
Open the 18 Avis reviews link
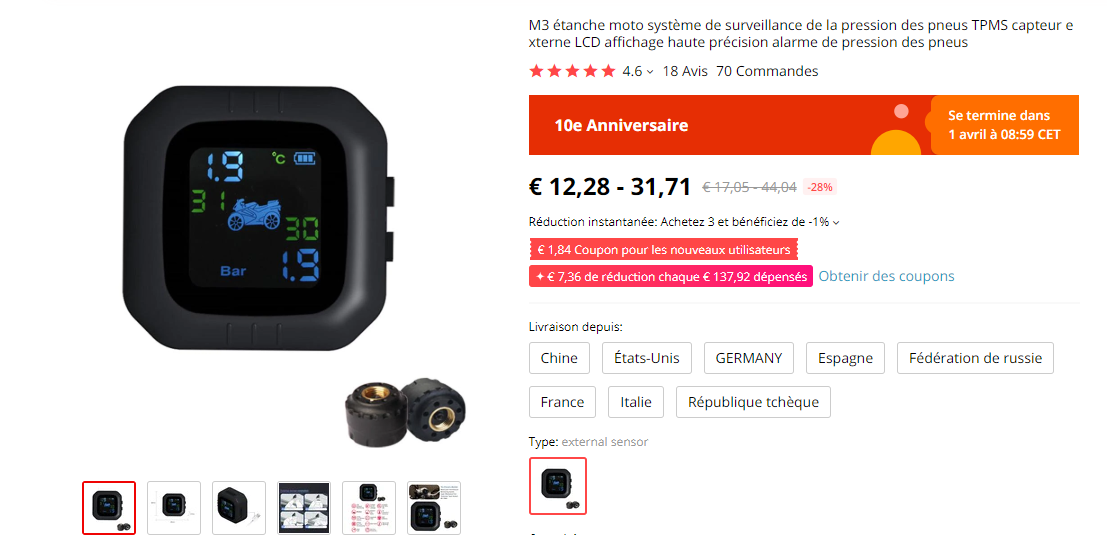(685, 71)
